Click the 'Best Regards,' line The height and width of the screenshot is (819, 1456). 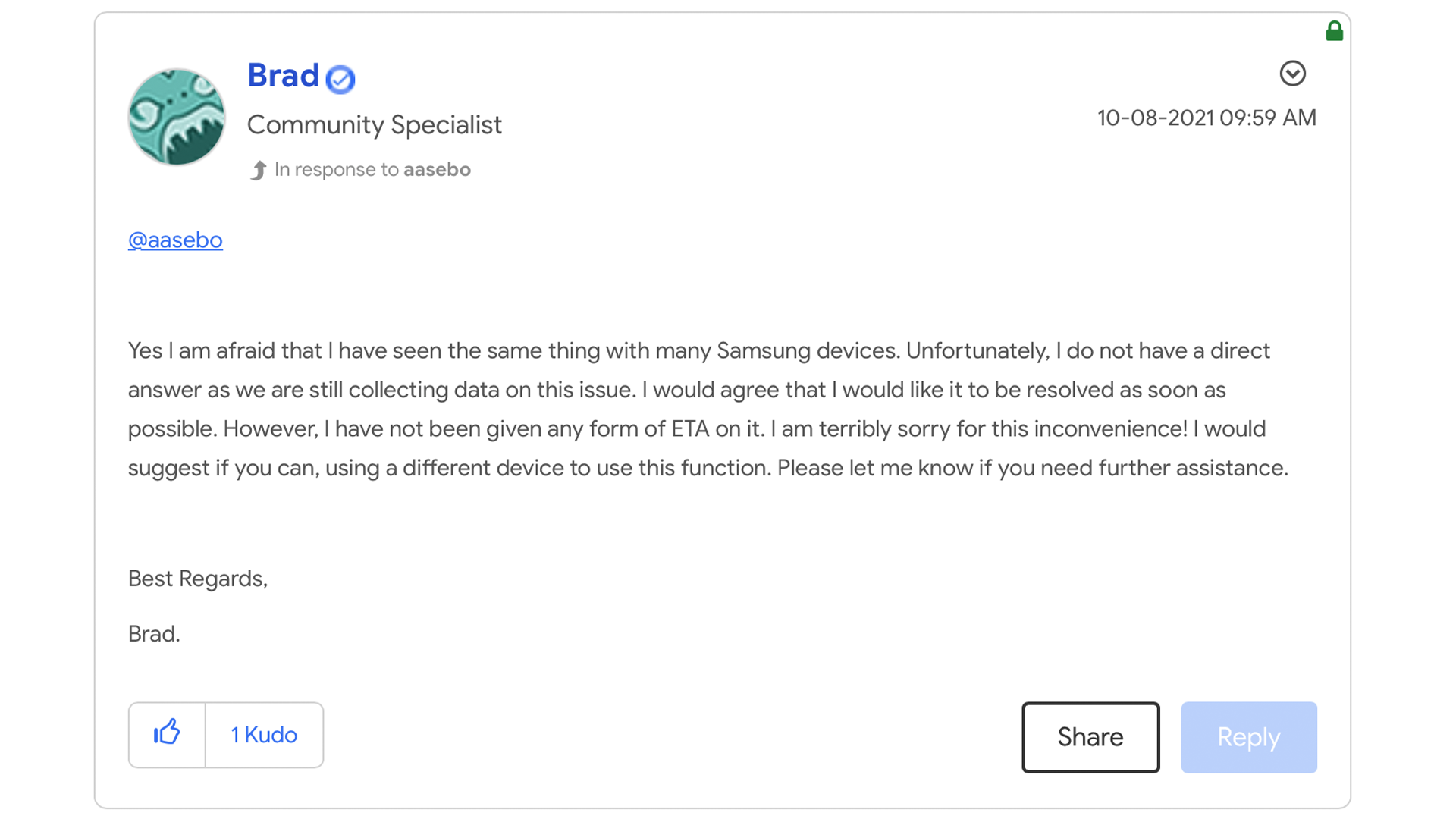tap(198, 579)
